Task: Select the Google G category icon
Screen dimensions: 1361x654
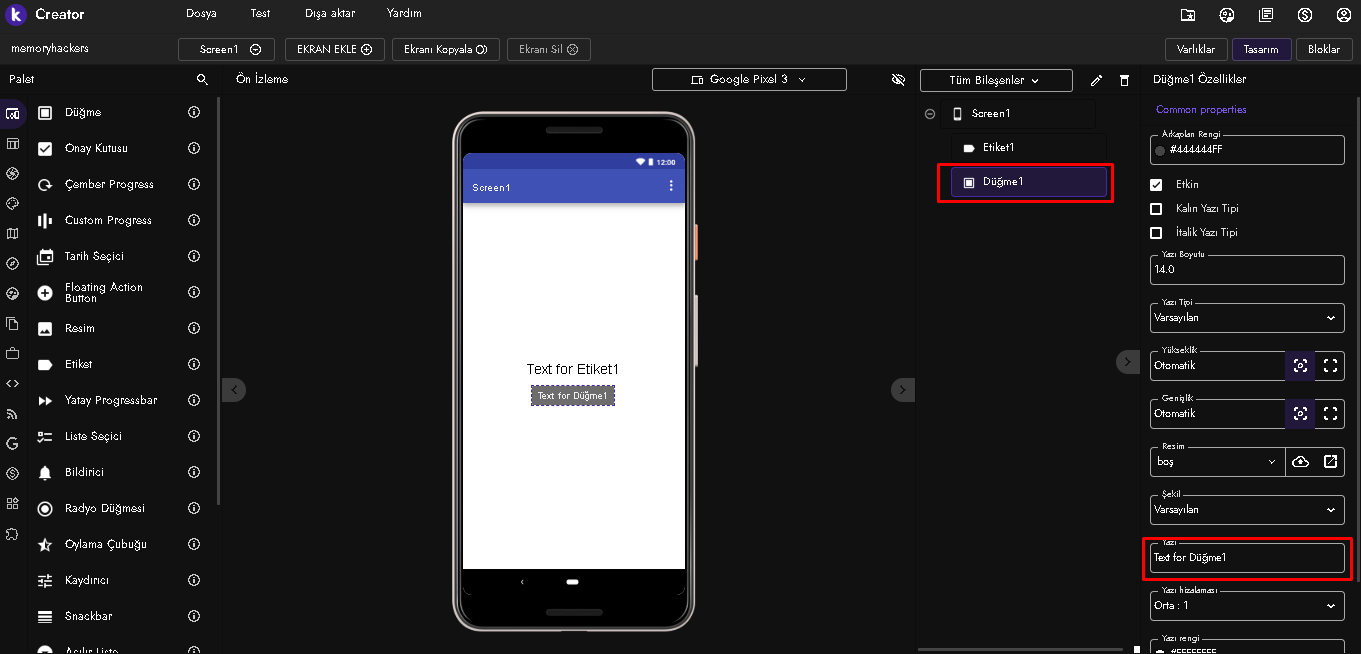Action: pos(12,443)
